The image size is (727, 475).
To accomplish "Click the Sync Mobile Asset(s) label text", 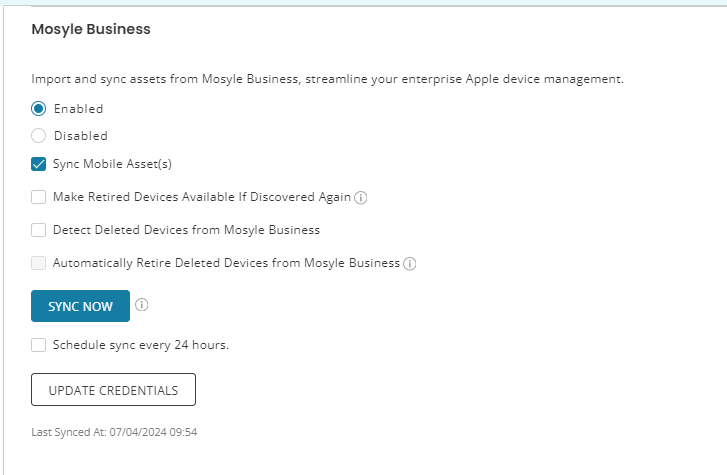I will coord(112,164).
